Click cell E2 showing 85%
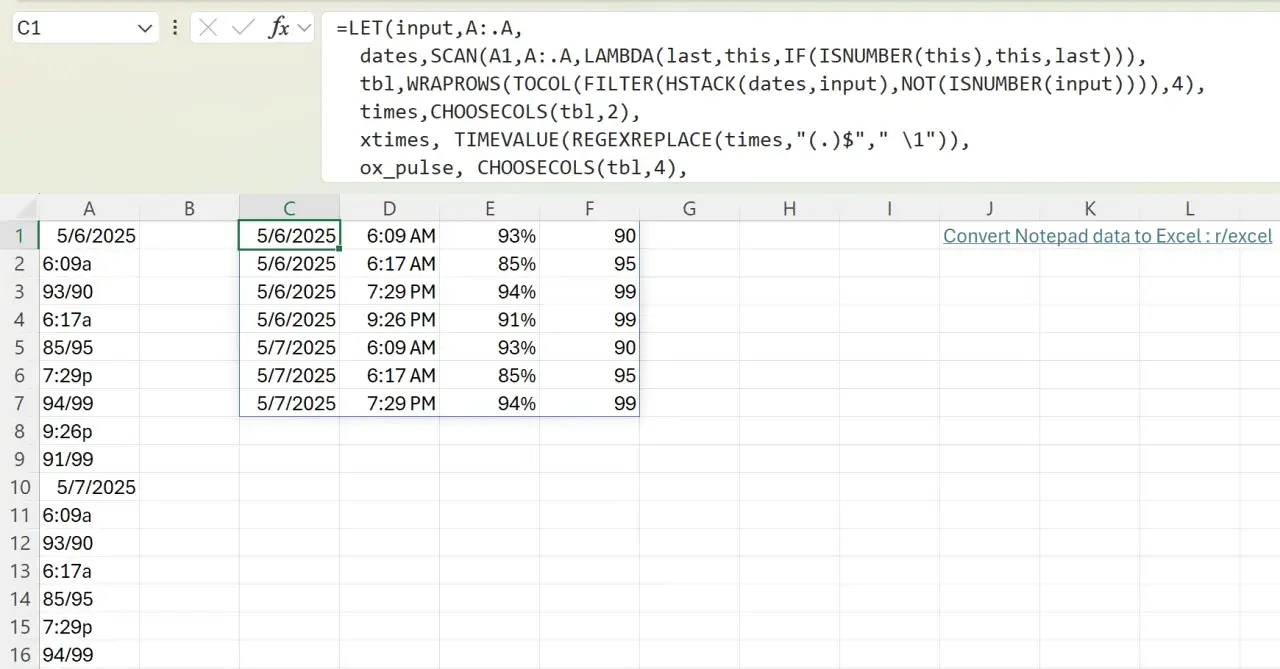1280x669 pixels. (x=489, y=264)
